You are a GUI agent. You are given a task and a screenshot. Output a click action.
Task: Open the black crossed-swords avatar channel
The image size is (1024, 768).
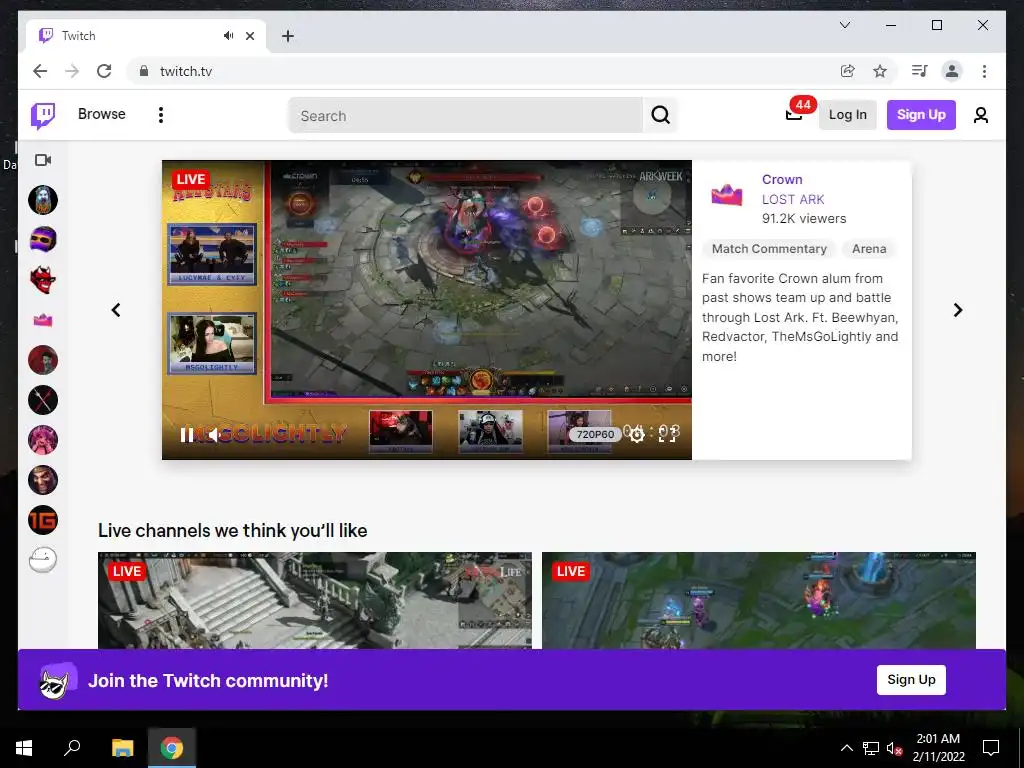(x=43, y=400)
